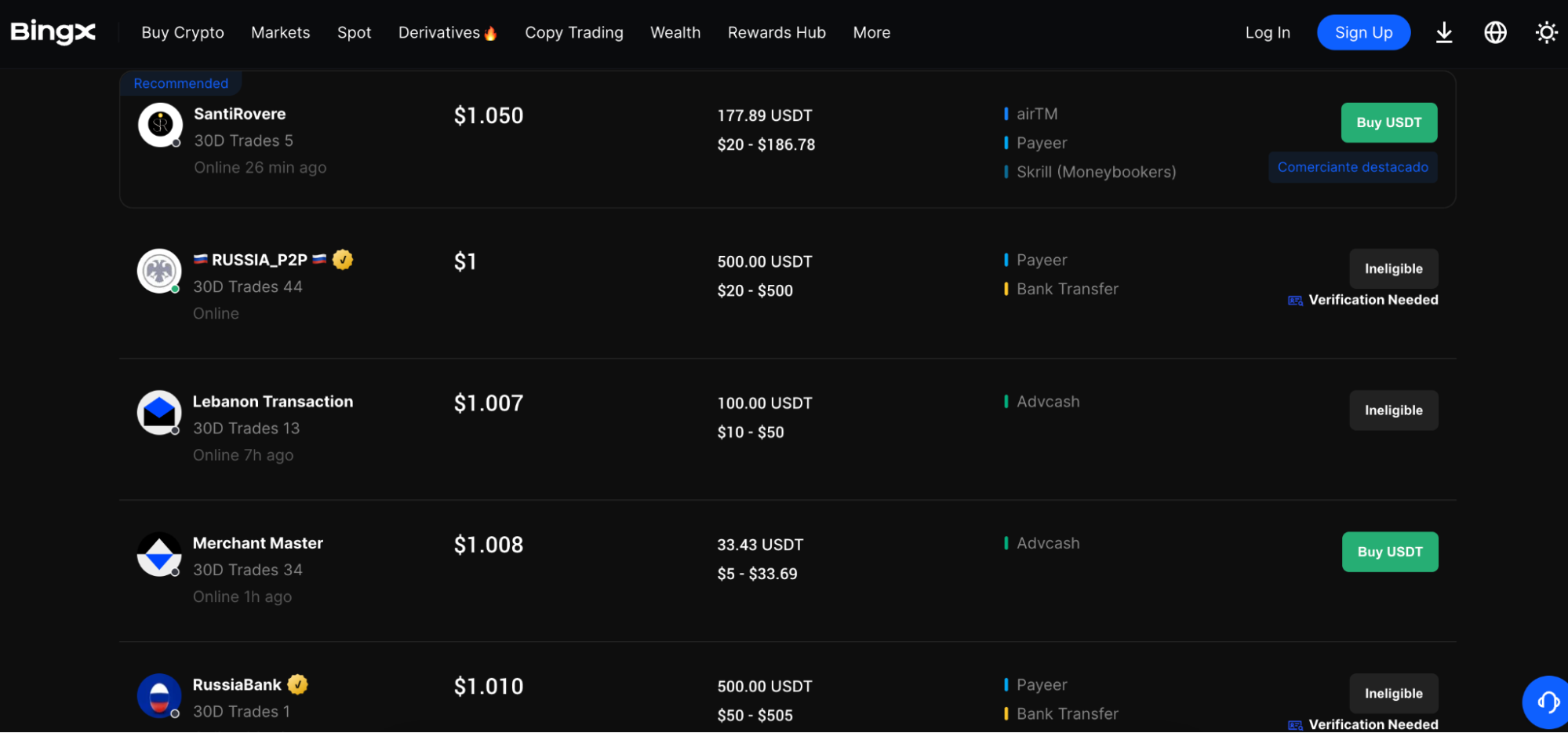Open the Derivatives menu
Screen dimensions: 1568x733
pos(439,32)
